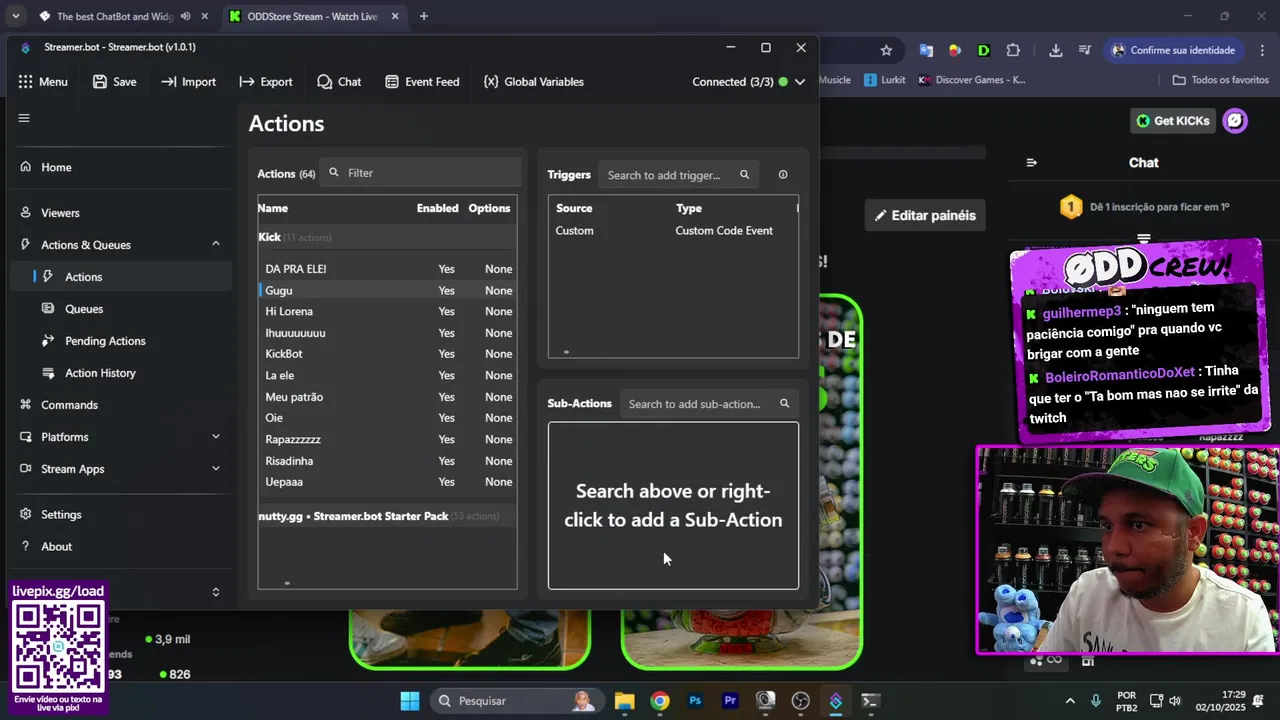Screen dimensions: 1280x720
Task: Click the sub-action search magnifier icon
Action: pos(784,404)
